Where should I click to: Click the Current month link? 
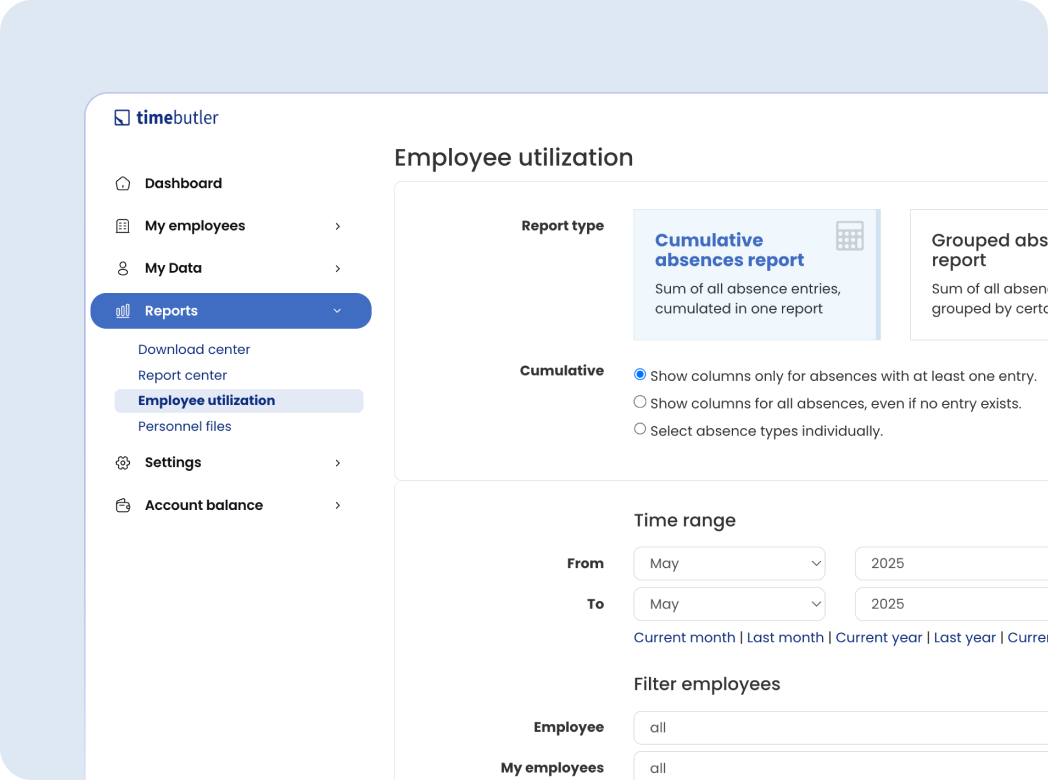pyautogui.click(x=684, y=638)
